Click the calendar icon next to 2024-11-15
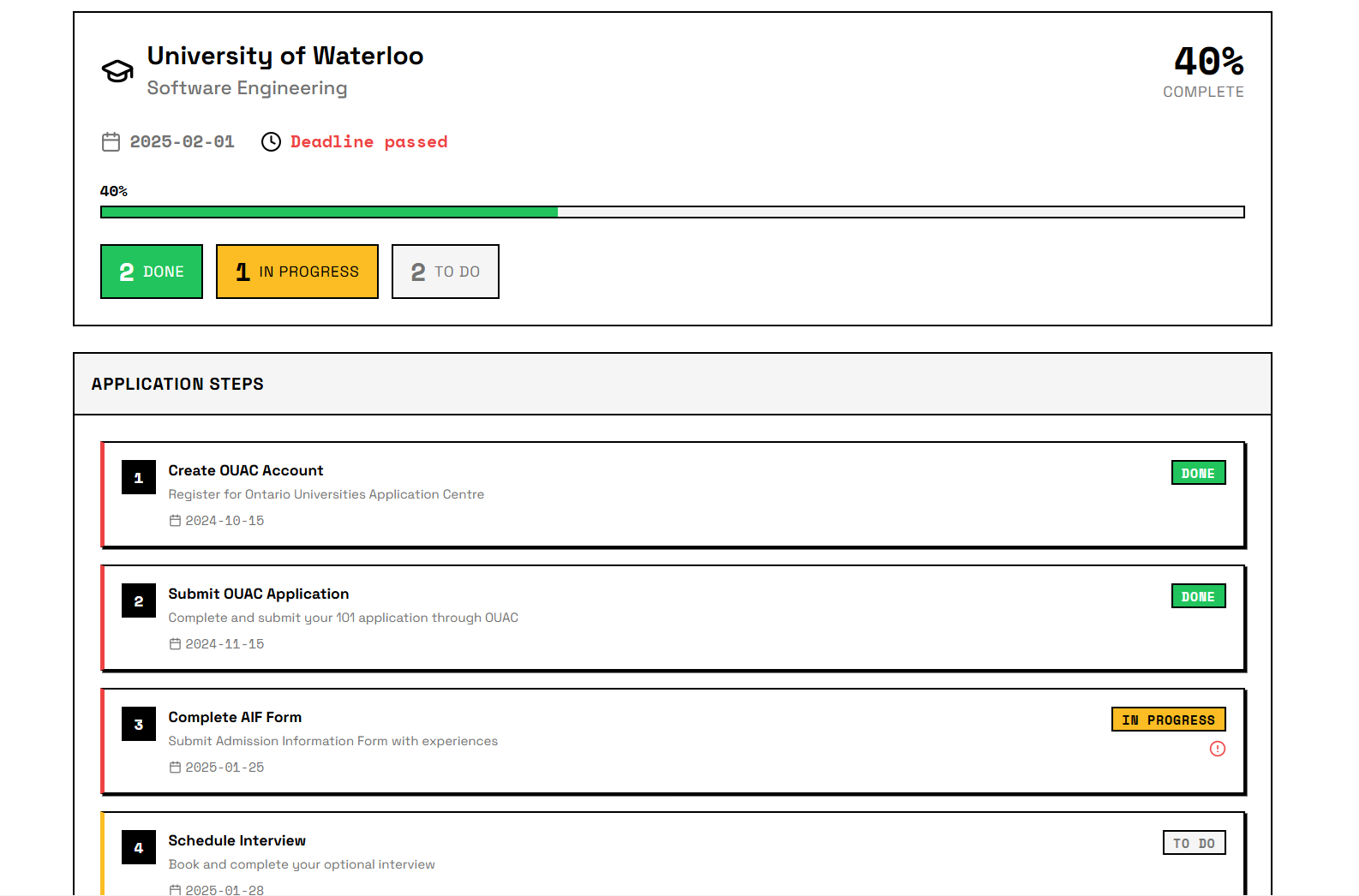Viewport: 1359px width, 896px height. click(175, 644)
